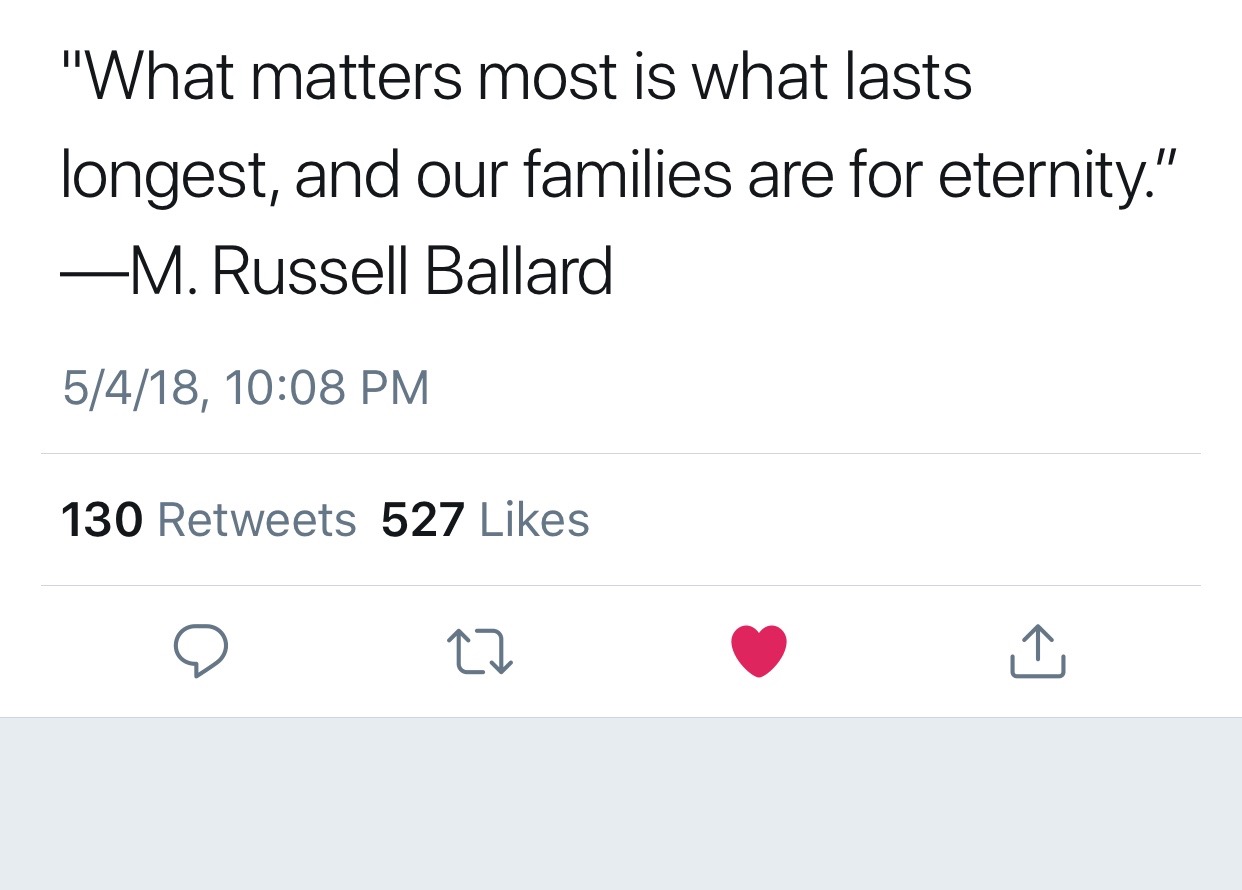The height and width of the screenshot is (890, 1242).
Task: Click the word "Likes" in the stats row
Action: [x=535, y=520]
